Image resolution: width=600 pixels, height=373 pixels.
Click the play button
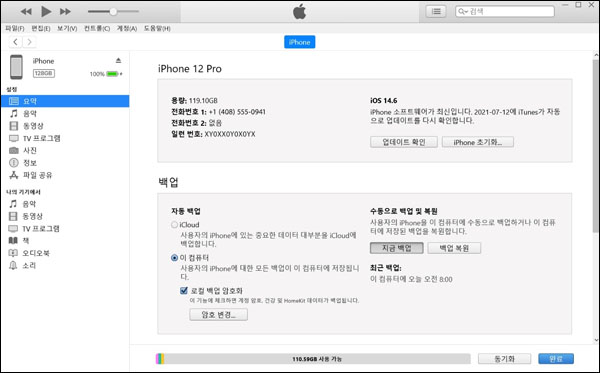(x=46, y=11)
